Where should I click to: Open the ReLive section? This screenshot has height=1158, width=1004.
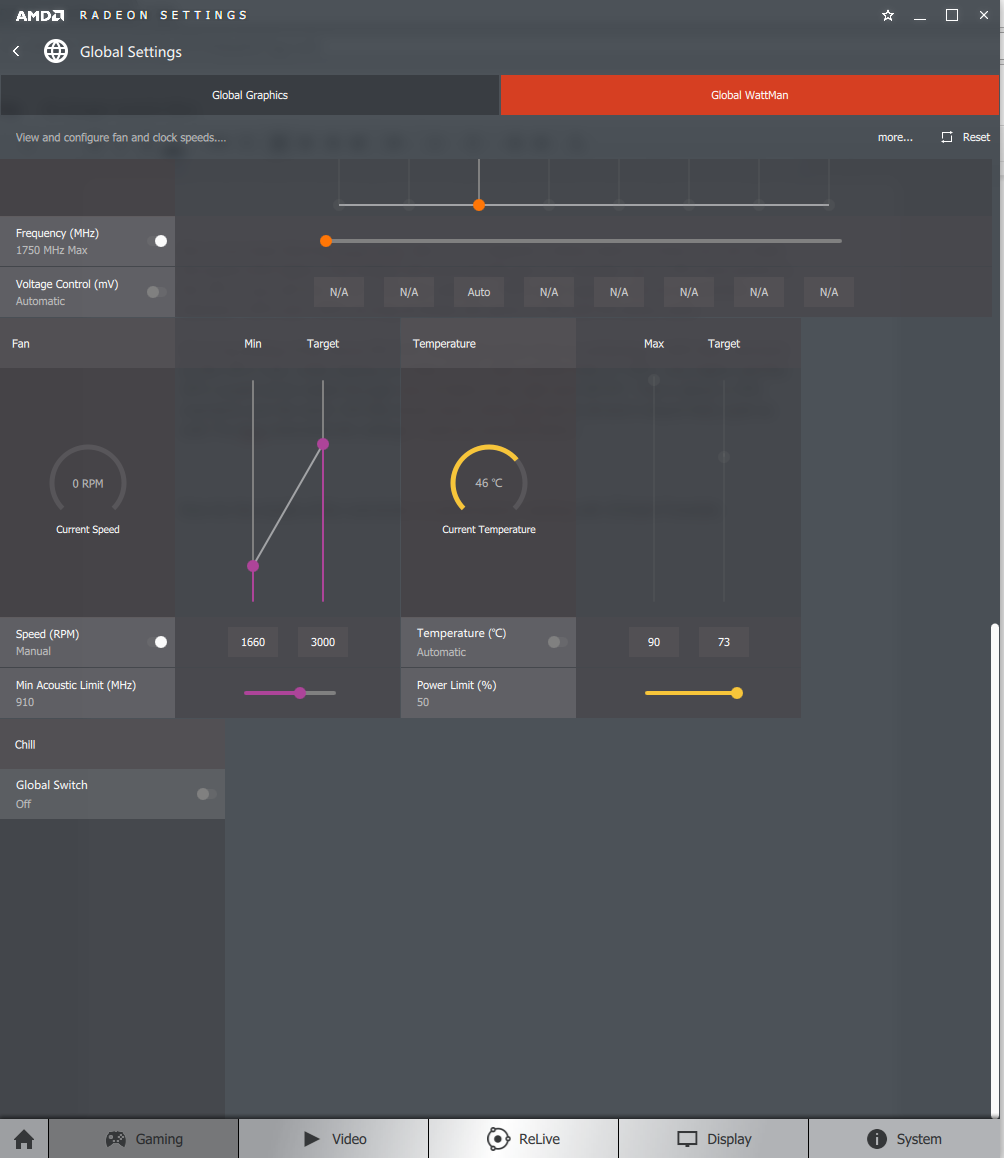(x=523, y=1139)
